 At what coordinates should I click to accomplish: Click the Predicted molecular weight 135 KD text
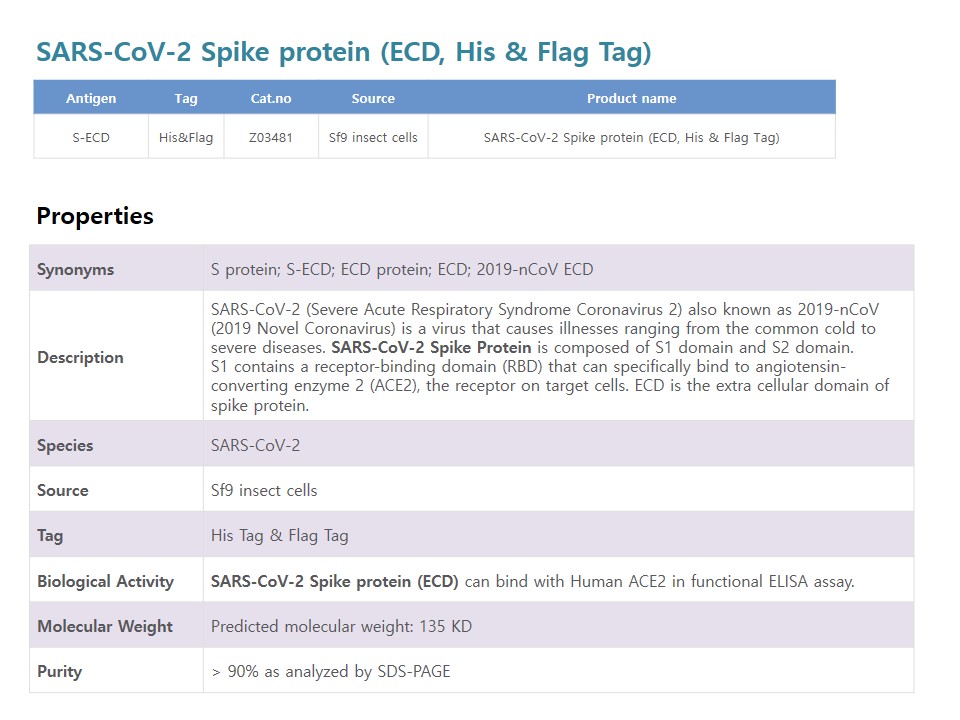click(x=341, y=626)
